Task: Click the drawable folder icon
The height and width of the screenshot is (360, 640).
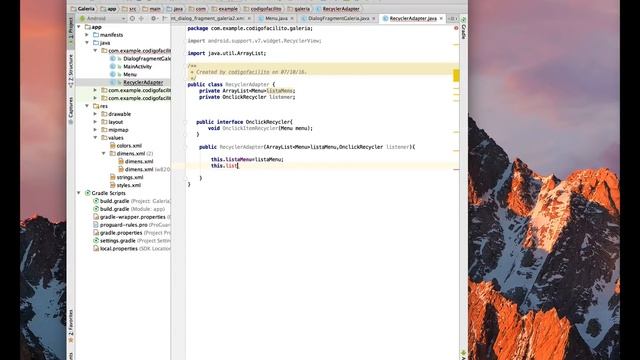Action: 104,114
